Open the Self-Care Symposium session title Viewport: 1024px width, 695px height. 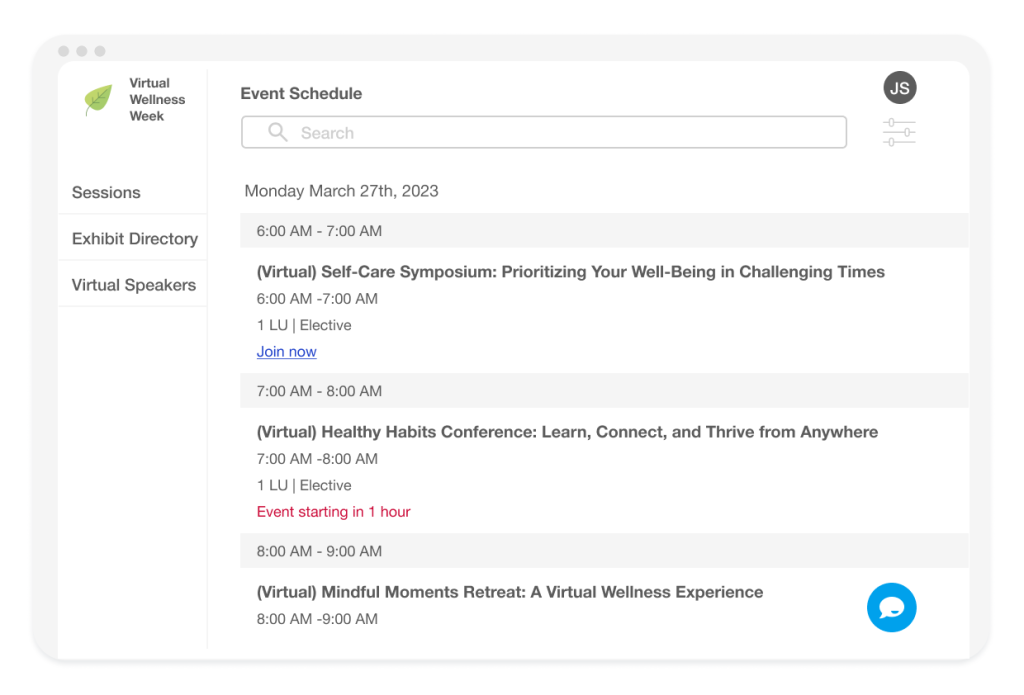(x=570, y=272)
